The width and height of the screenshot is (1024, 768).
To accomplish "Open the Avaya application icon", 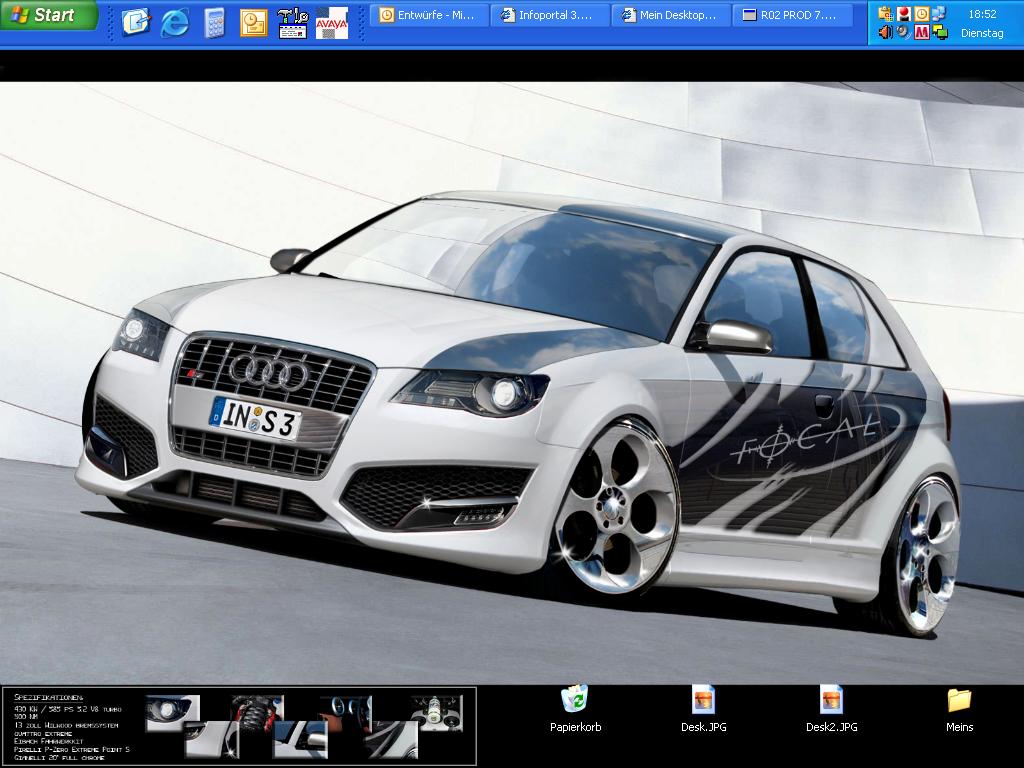I will pyautogui.click(x=331, y=22).
